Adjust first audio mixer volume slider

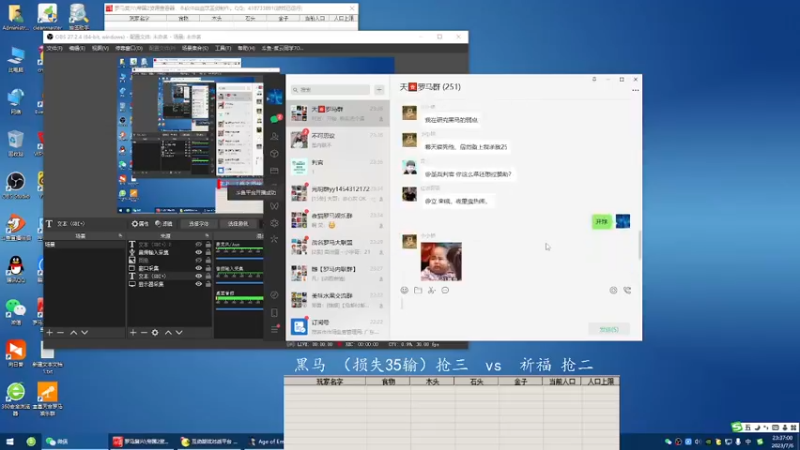(239, 259)
